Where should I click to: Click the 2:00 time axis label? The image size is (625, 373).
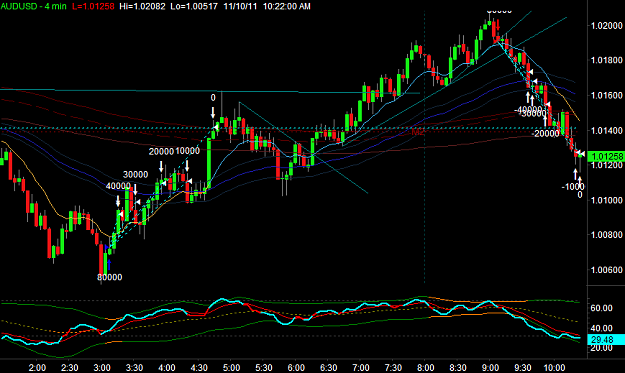(x=37, y=367)
